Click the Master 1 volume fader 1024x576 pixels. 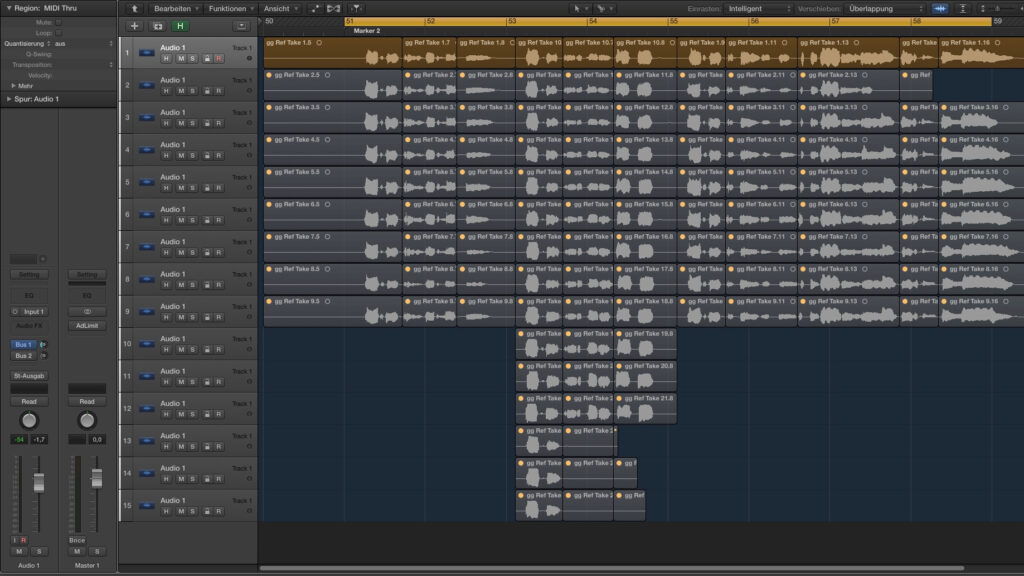tap(97, 478)
